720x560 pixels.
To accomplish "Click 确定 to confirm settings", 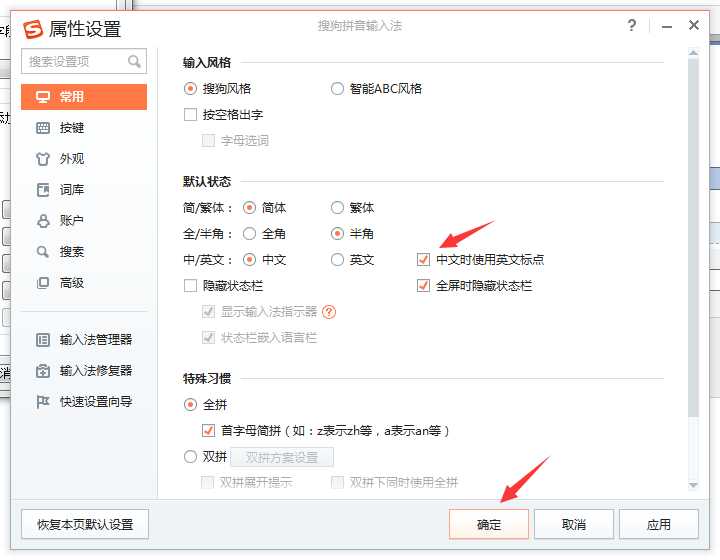I will (489, 524).
